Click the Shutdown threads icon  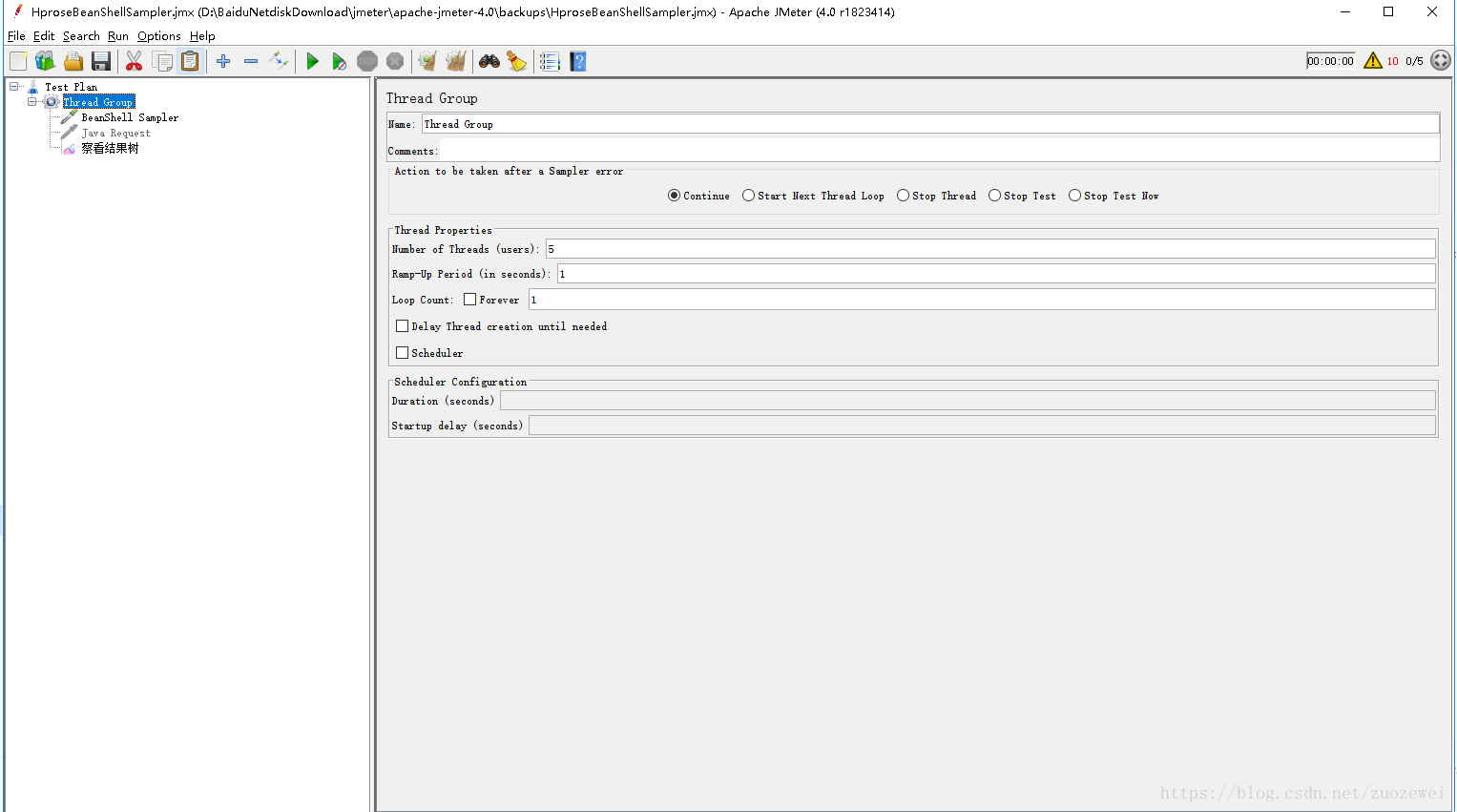[x=395, y=61]
